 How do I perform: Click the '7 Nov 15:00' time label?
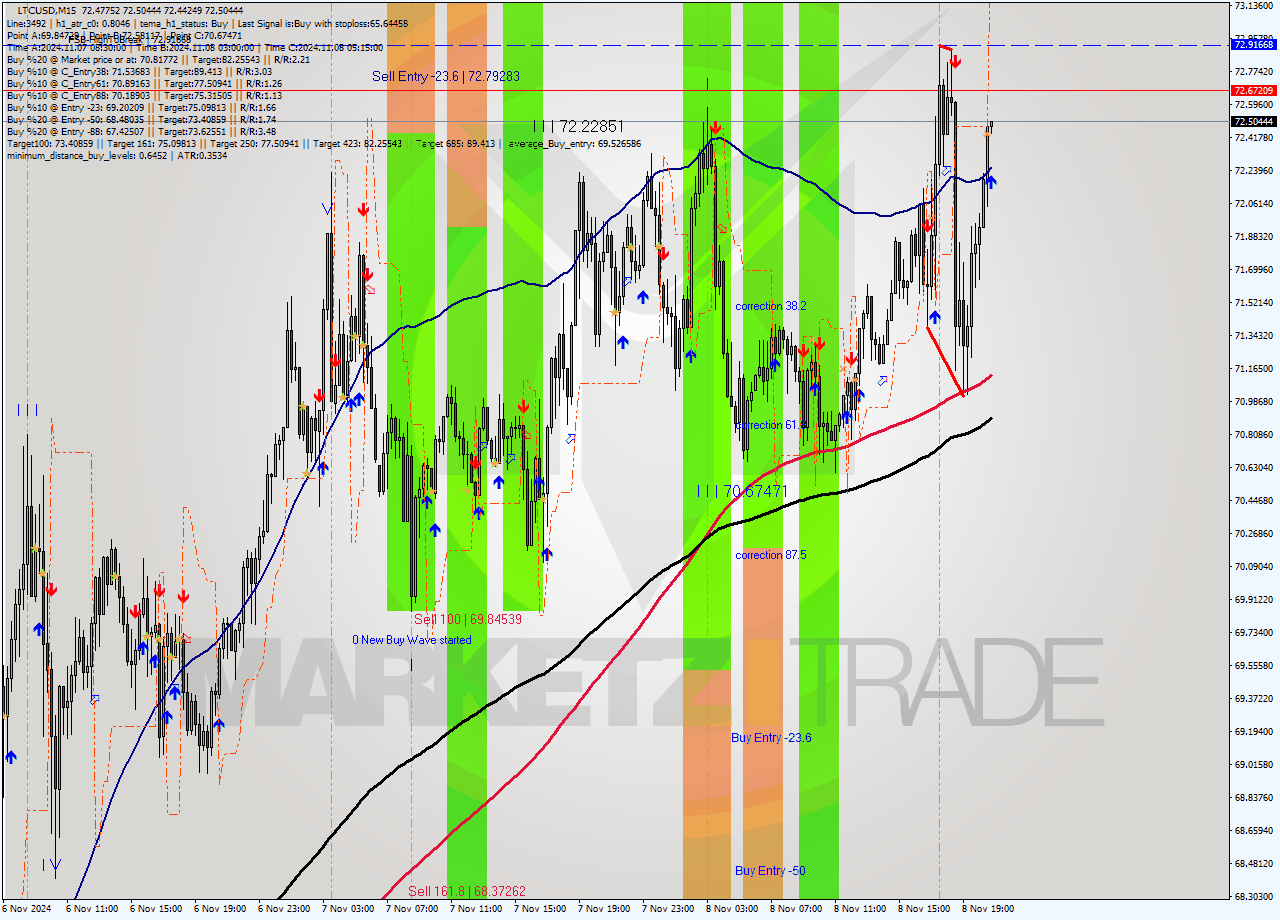540,909
